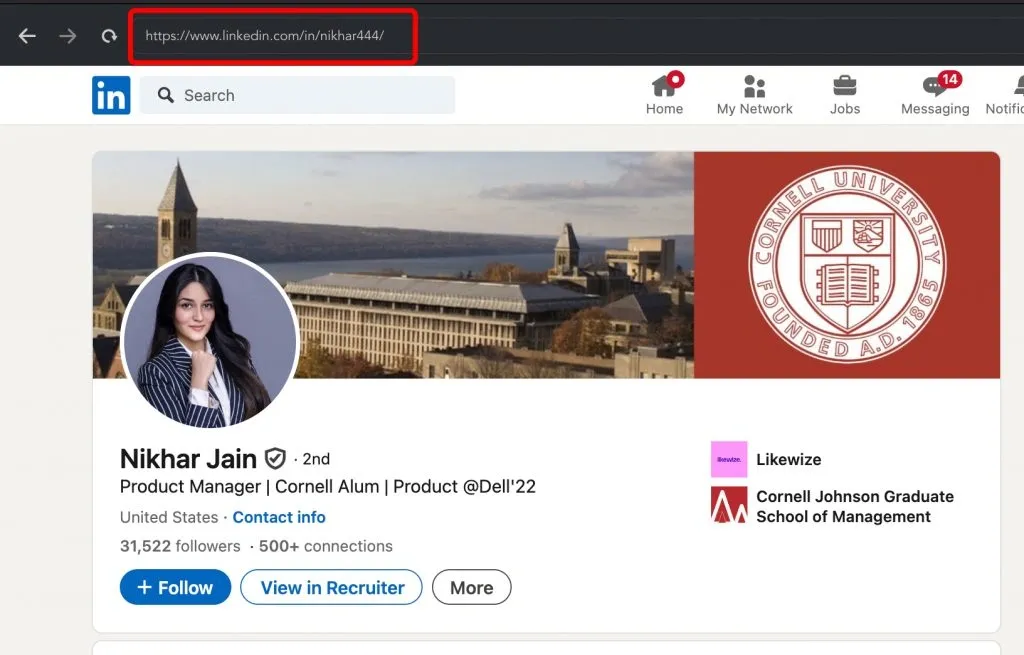
Task: Go back with the browser back arrow
Action: click(27, 36)
